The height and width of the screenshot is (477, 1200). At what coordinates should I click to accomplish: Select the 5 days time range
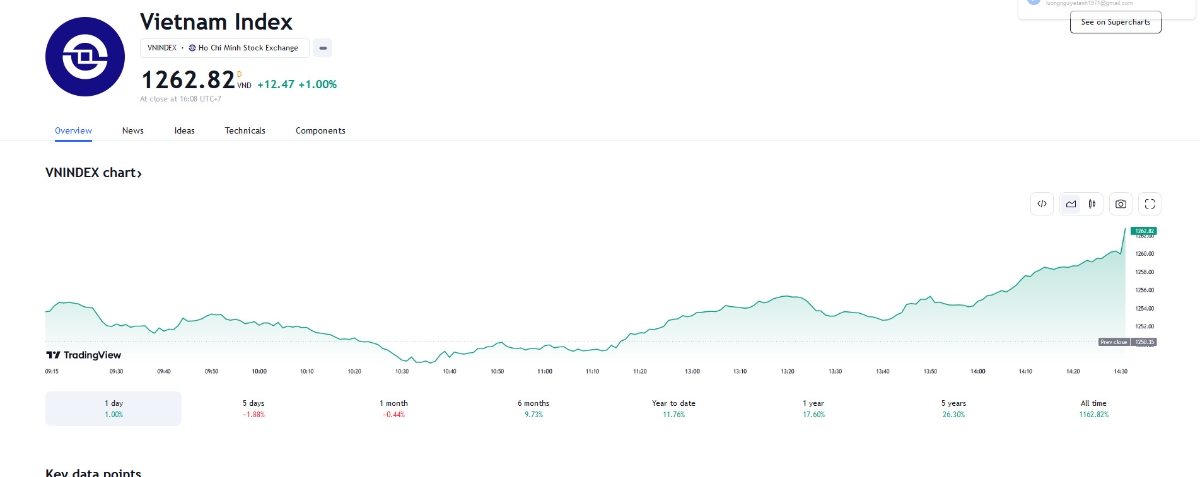[253, 408]
